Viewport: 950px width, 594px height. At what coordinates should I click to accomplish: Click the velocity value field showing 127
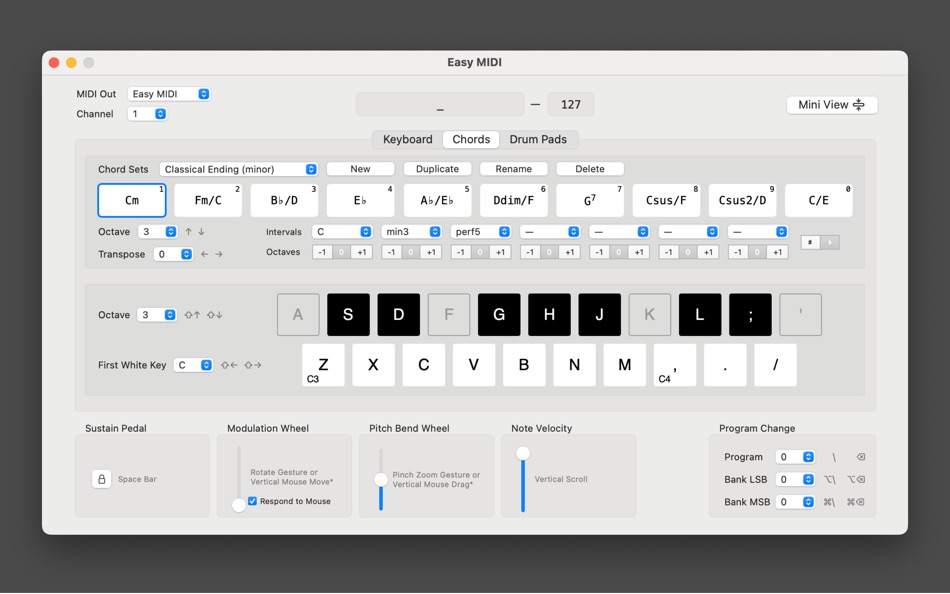(571, 104)
